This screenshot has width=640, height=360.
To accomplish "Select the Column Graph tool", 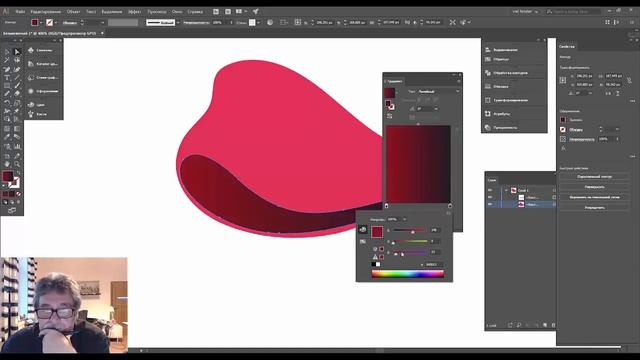I will (17, 146).
